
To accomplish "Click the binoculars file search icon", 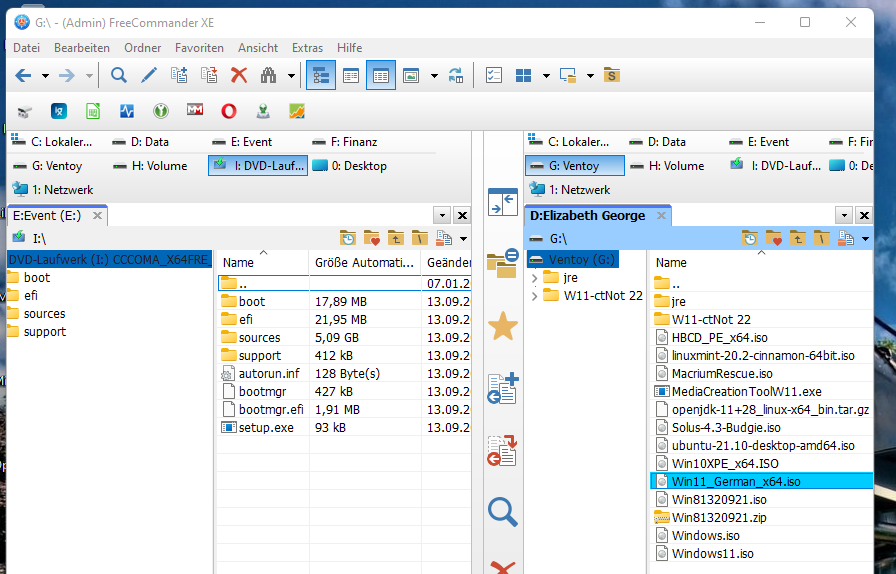I will (x=269, y=75).
